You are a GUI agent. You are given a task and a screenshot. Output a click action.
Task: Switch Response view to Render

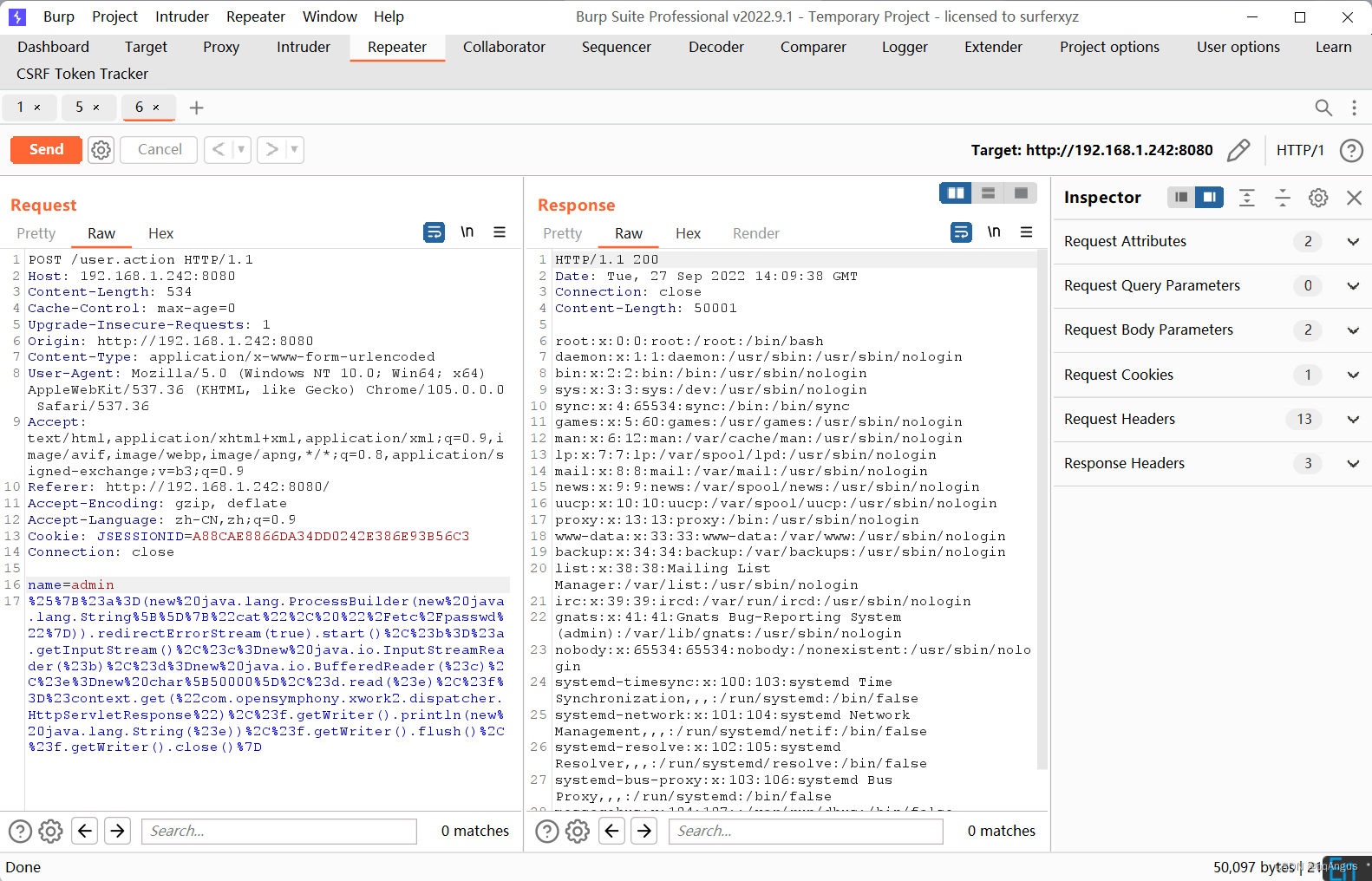[x=756, y=233]
